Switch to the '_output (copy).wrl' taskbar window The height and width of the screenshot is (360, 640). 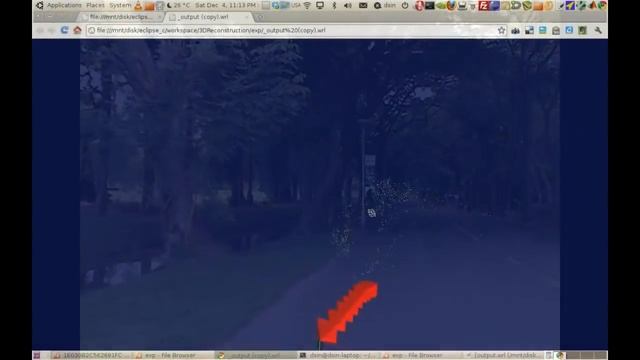256,356
